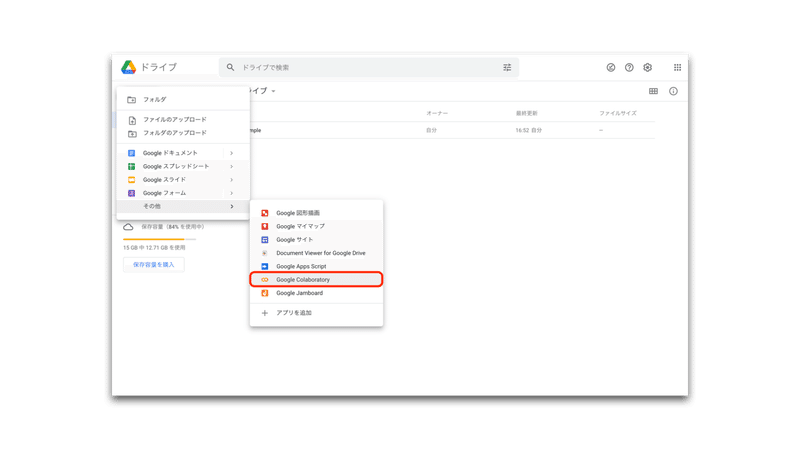
Task: Click the Google Colaboratory icon
Action: 265,280
